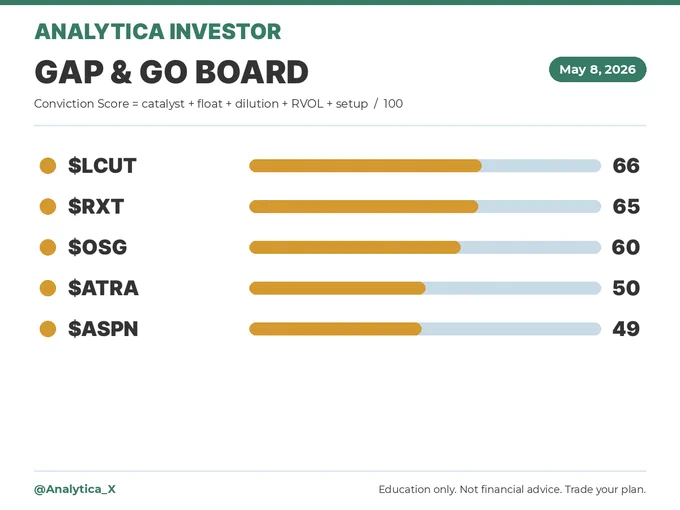The width and height of the screenshot is (680, 510).
Task: Click the May 8, 2026 date badge
Action: [x=598, y=69]
